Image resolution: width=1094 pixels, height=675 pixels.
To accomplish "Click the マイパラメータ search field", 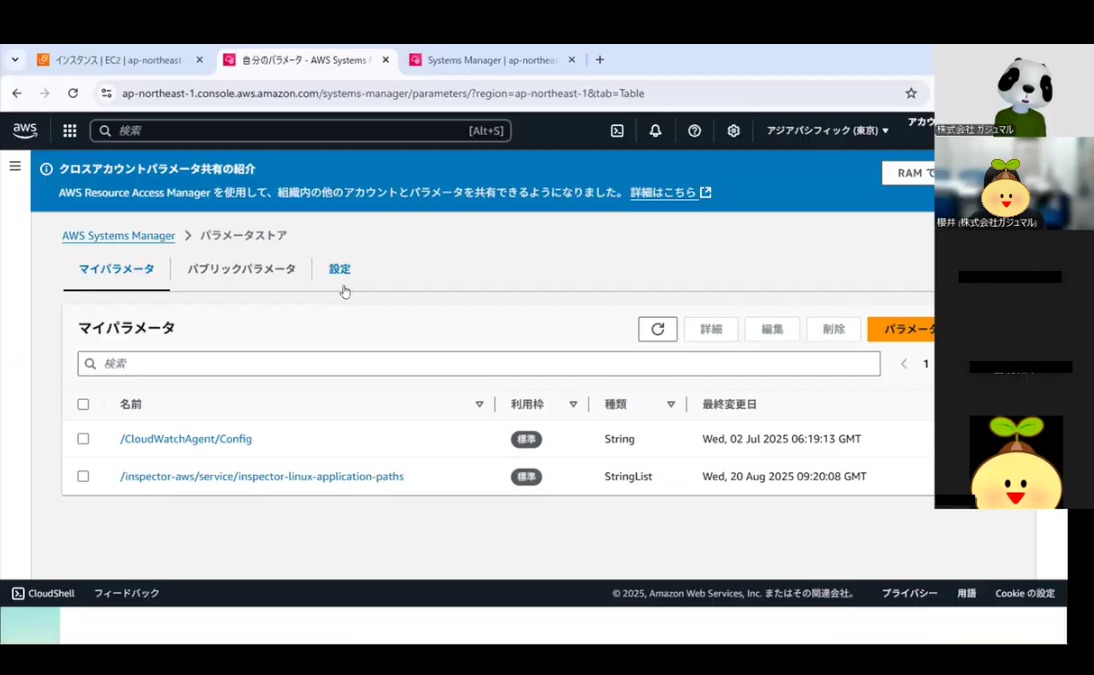I will pos(480,364).
